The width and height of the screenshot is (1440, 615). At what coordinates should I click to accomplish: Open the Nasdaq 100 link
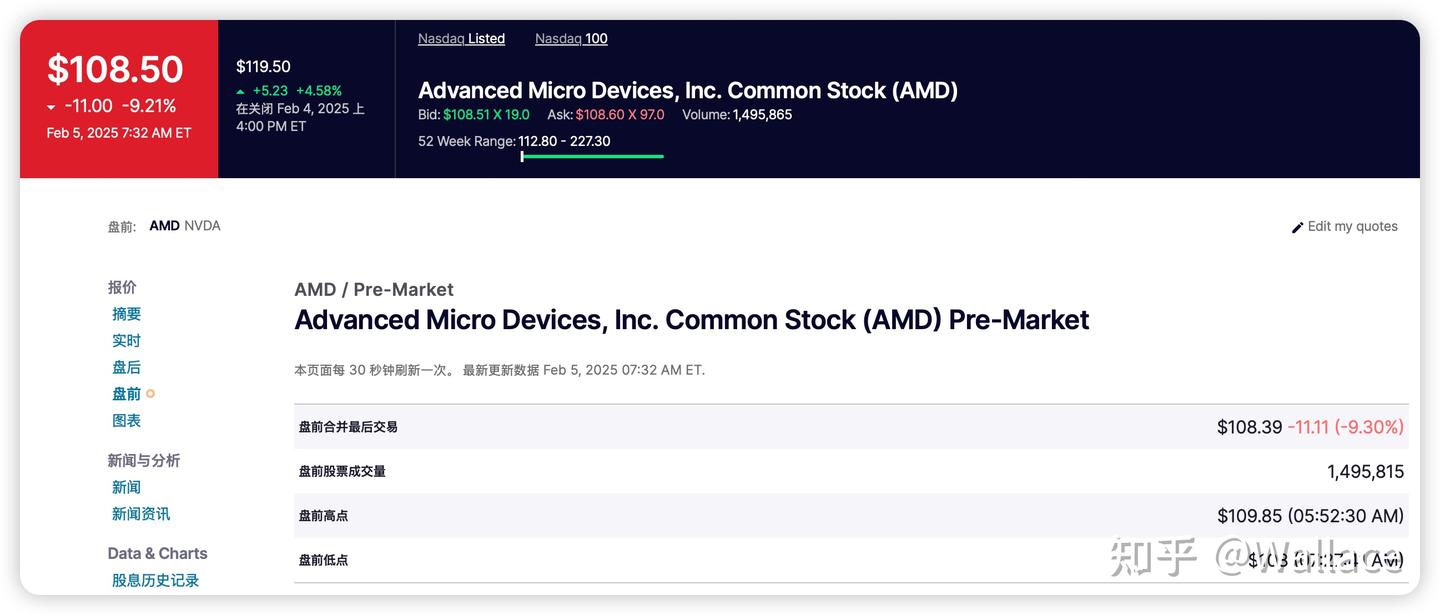(x=570, y=38)
